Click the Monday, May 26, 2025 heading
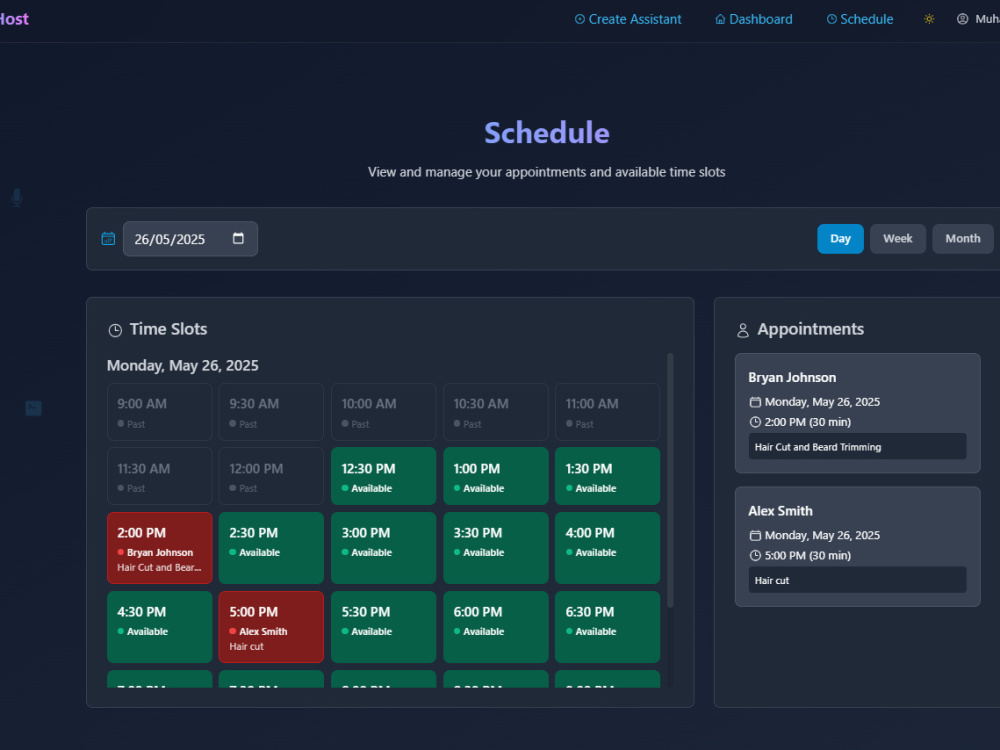Screen dimensions: 1000x750 182,365
